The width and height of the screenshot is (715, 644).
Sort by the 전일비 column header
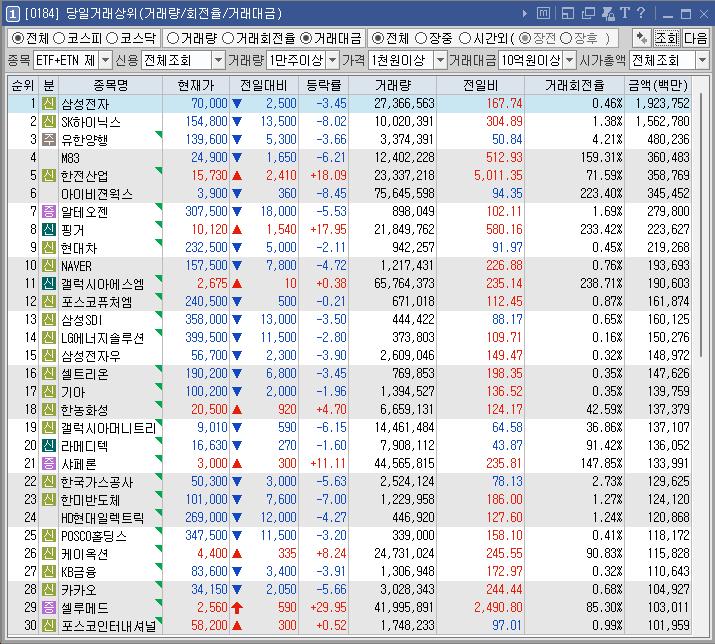(480, 85)
